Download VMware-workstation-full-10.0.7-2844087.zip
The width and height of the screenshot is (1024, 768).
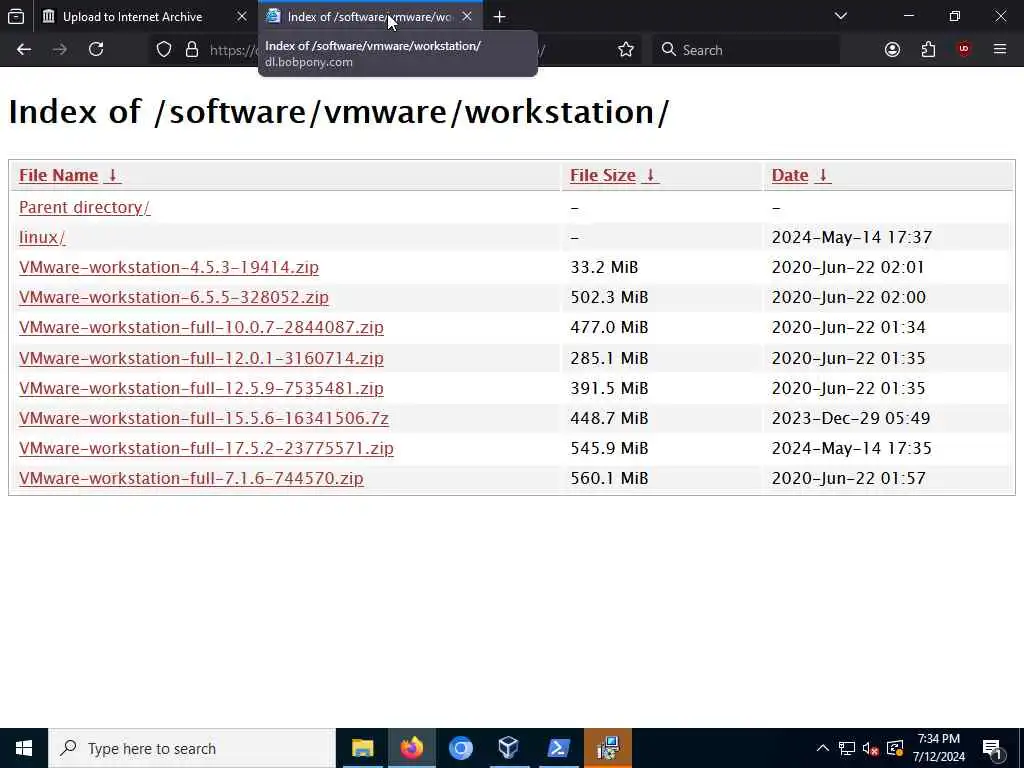201,327
